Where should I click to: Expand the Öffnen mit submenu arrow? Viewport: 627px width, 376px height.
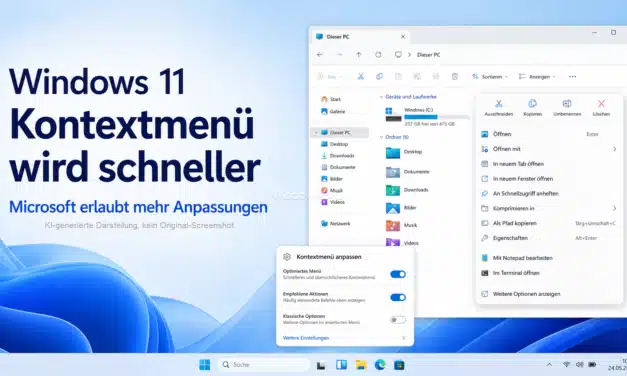[x=615, y=149]
